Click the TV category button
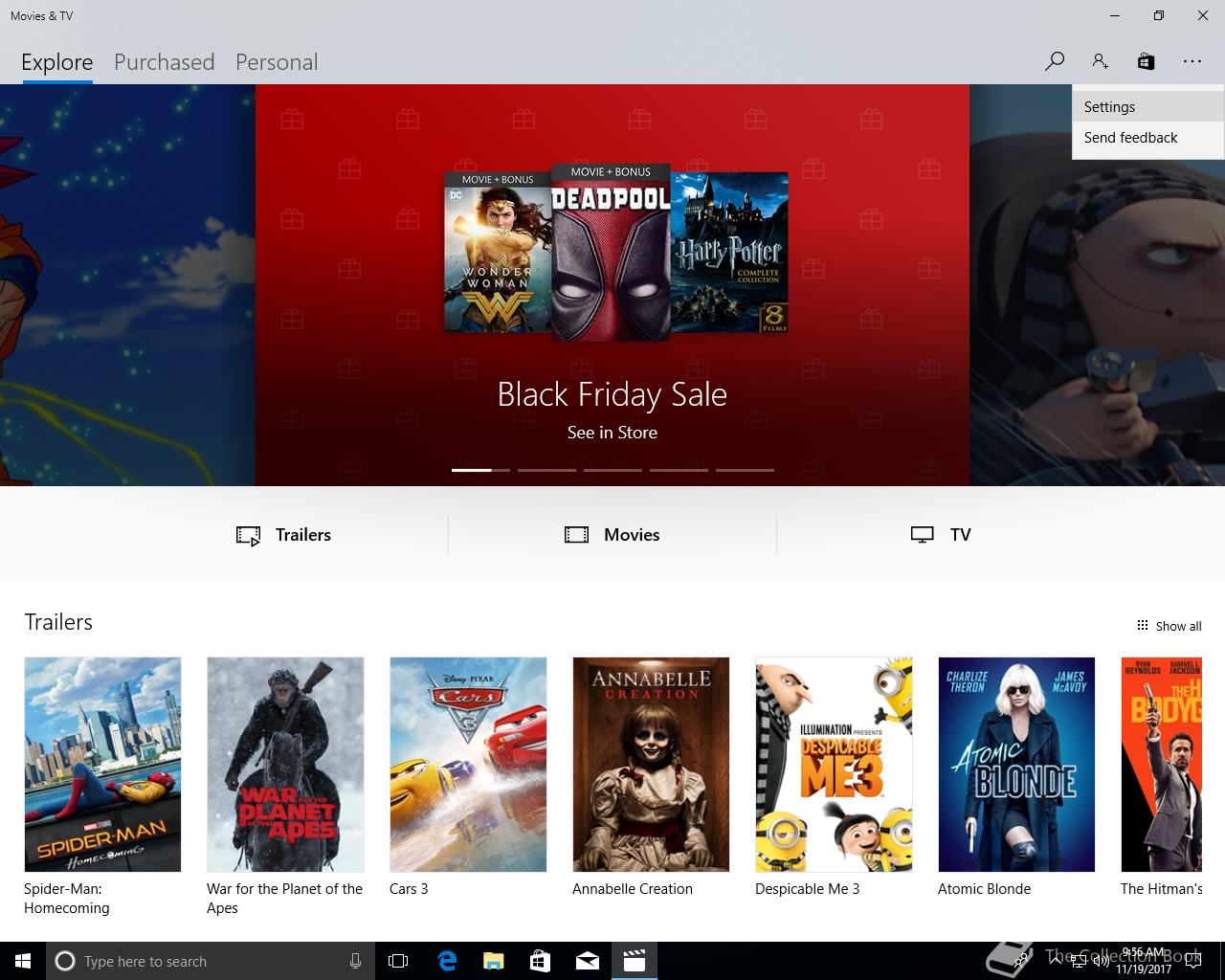The width and height of the screenshot is (1225, 980). tap(941, 535)
